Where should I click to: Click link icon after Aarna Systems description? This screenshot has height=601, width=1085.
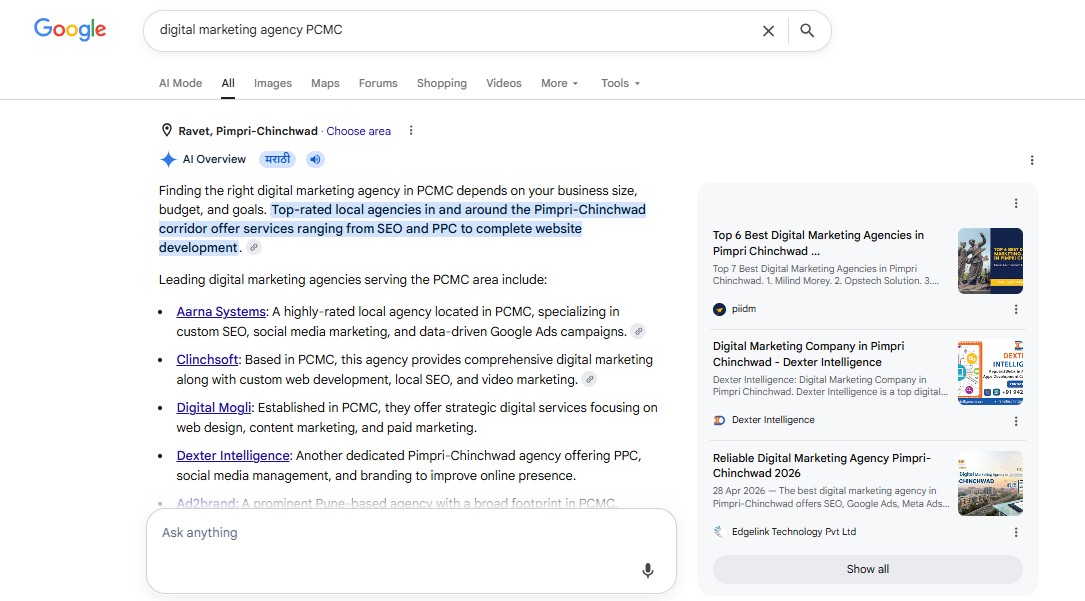tap(639, 331)
